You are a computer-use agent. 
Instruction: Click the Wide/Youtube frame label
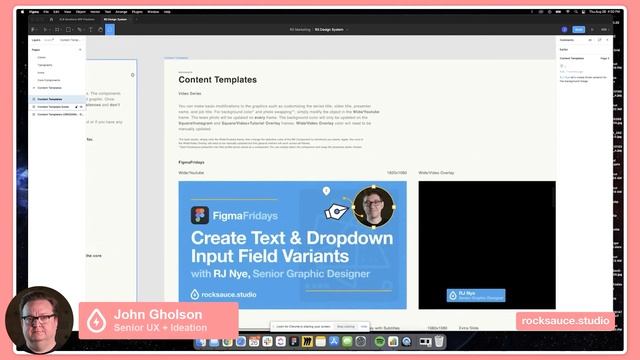point(191,173)
